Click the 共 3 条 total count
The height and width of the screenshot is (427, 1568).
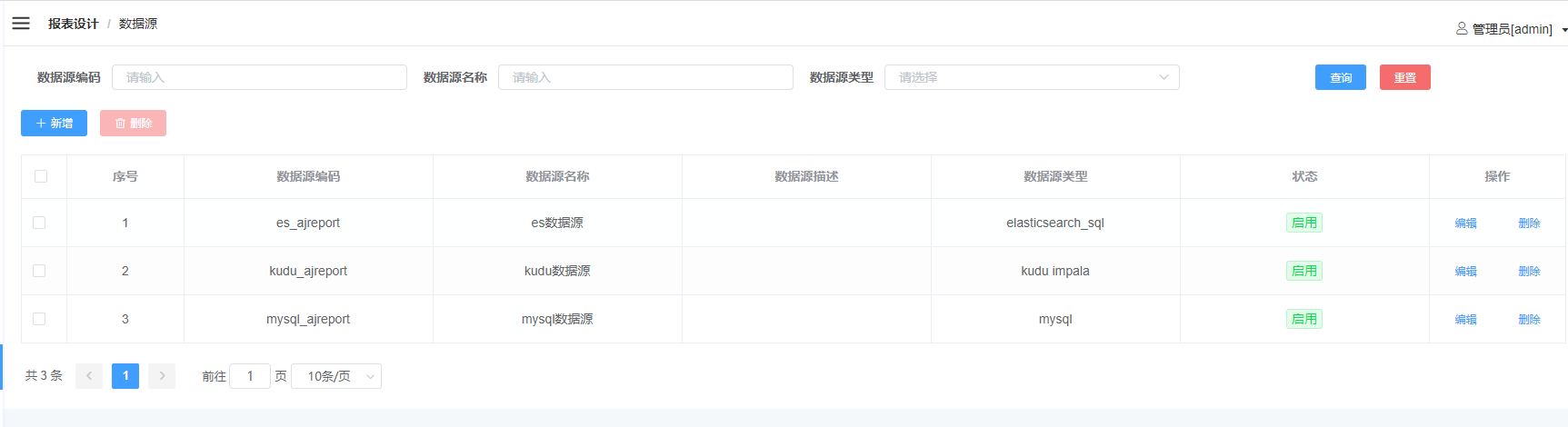click(x=44, y=376)
